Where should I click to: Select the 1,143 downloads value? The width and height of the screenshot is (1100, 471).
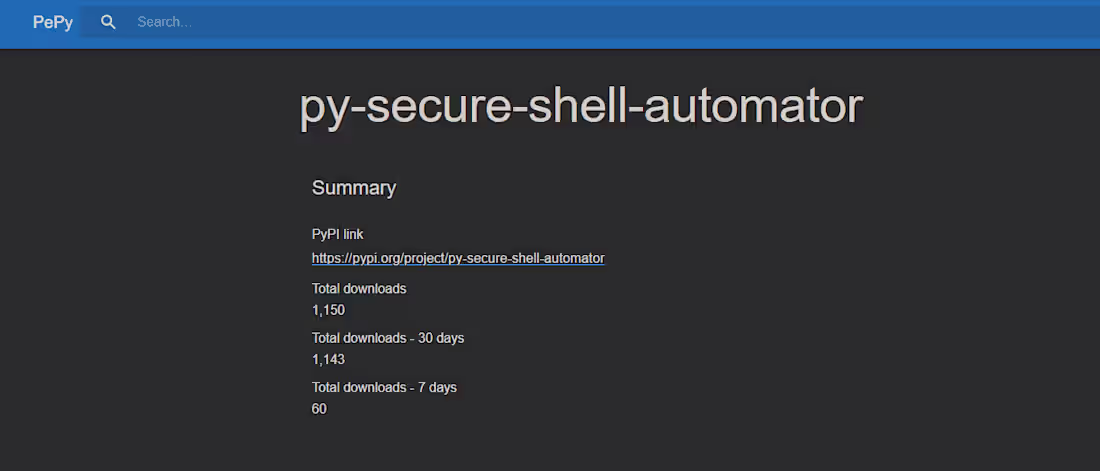click(x=328, y=360)
